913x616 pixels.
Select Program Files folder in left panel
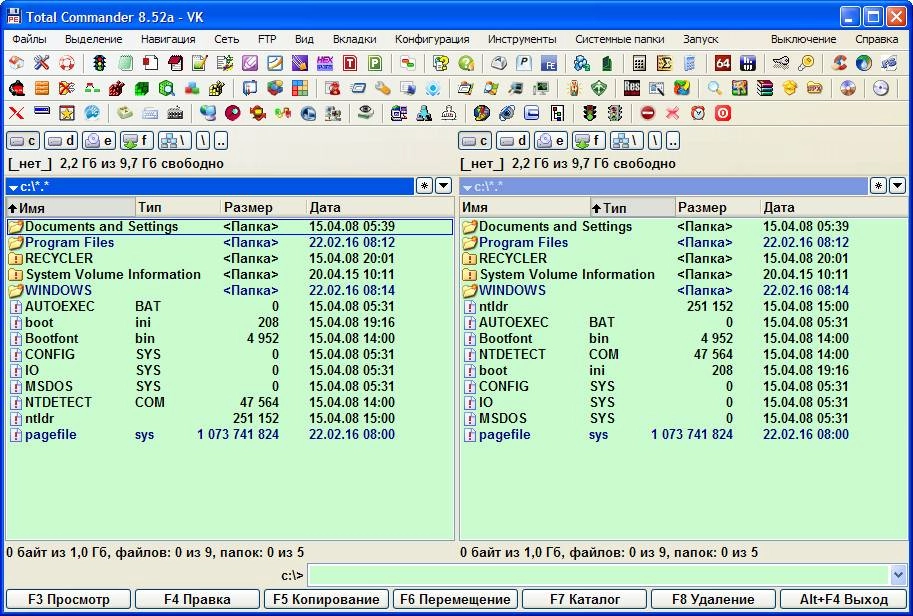(x=229, y=243)
